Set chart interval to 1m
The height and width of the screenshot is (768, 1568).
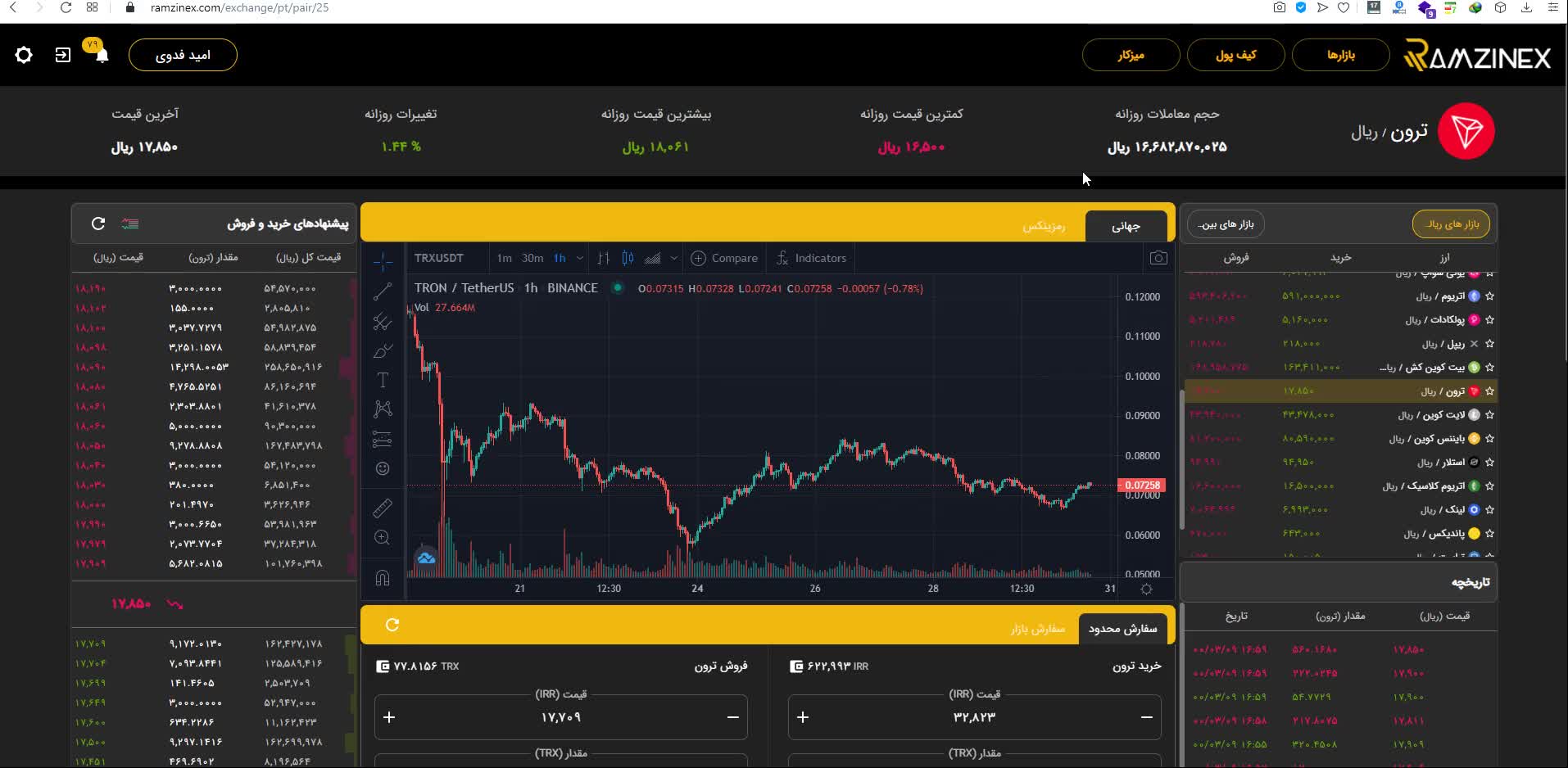click(x=504, y=258)
